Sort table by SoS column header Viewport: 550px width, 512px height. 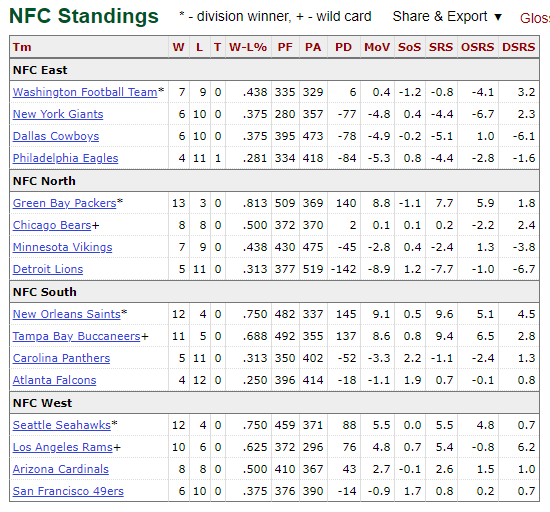[x=409, y=47]
